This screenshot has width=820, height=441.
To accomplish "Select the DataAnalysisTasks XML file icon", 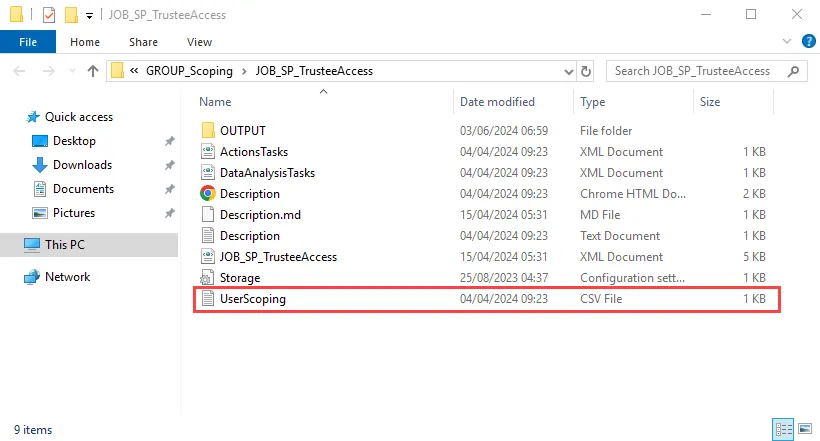I will (x=208, y=173).
